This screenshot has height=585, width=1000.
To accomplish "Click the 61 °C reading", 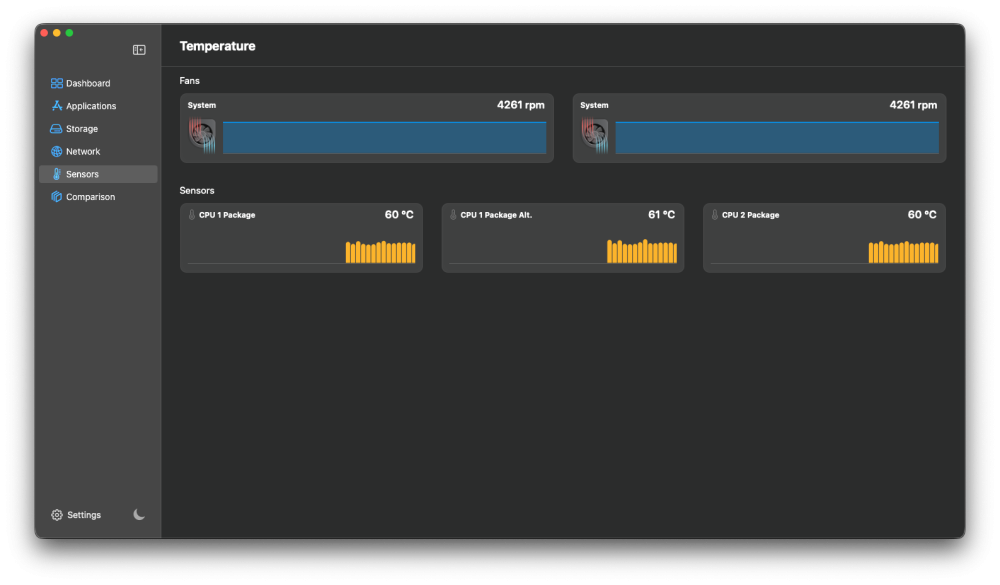I will point(661,214).
